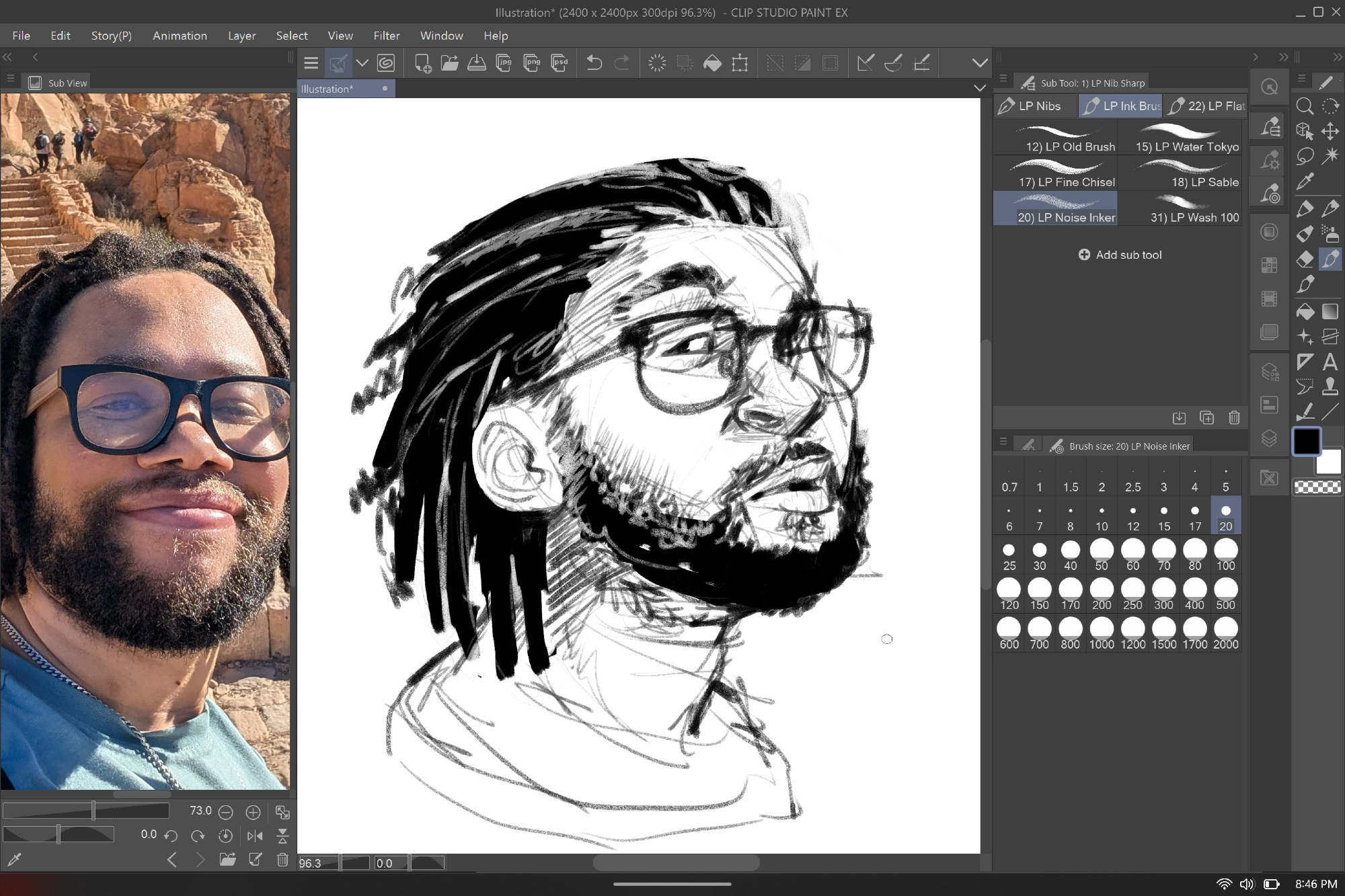This screenshot has width=1345, height=896.
Task: Open the Filter menu
Action: tap(386, 36)
